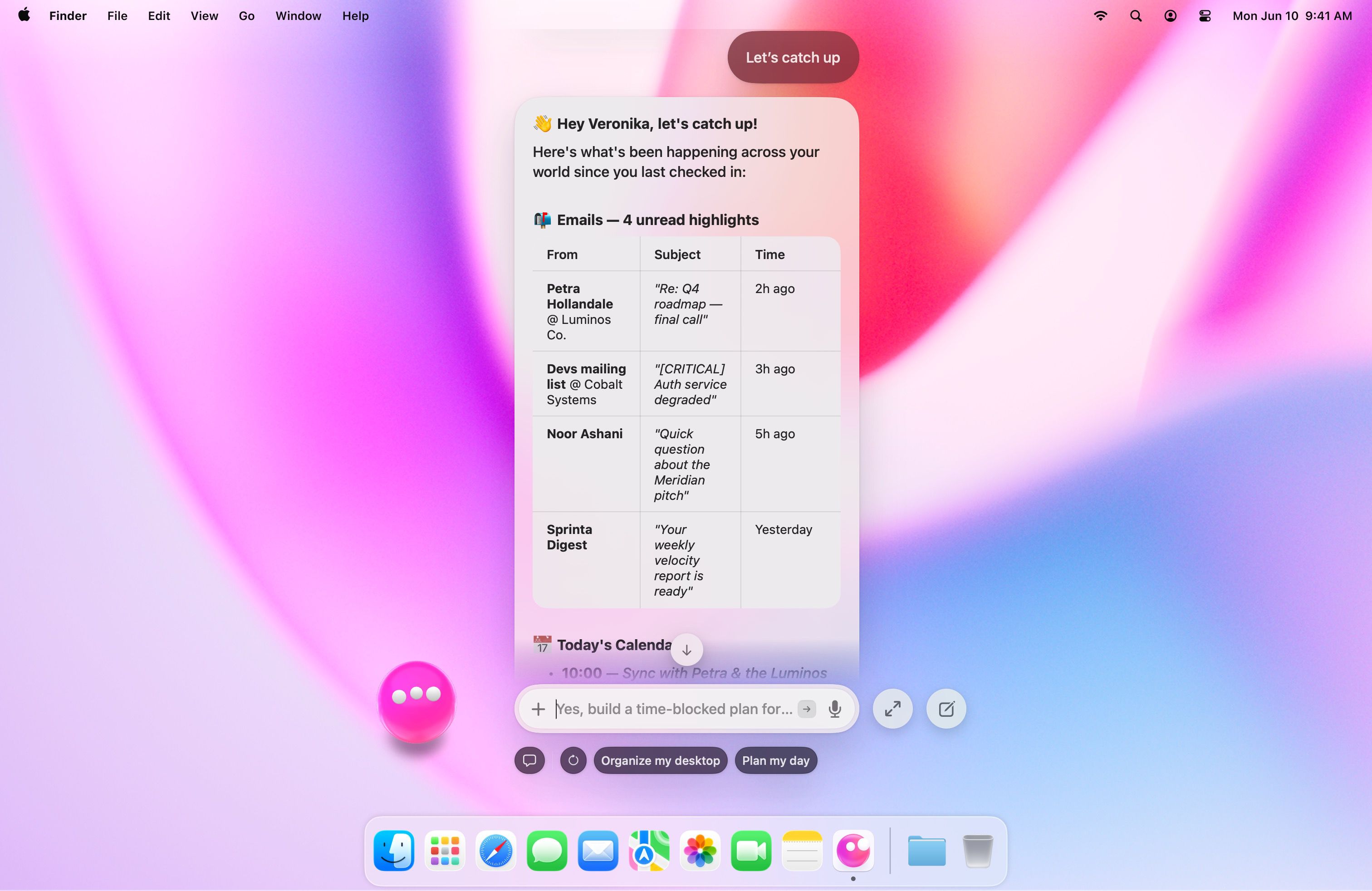The image size is (1372, 891).
Task: Open Finder from the dock
Action: (394, 851)
